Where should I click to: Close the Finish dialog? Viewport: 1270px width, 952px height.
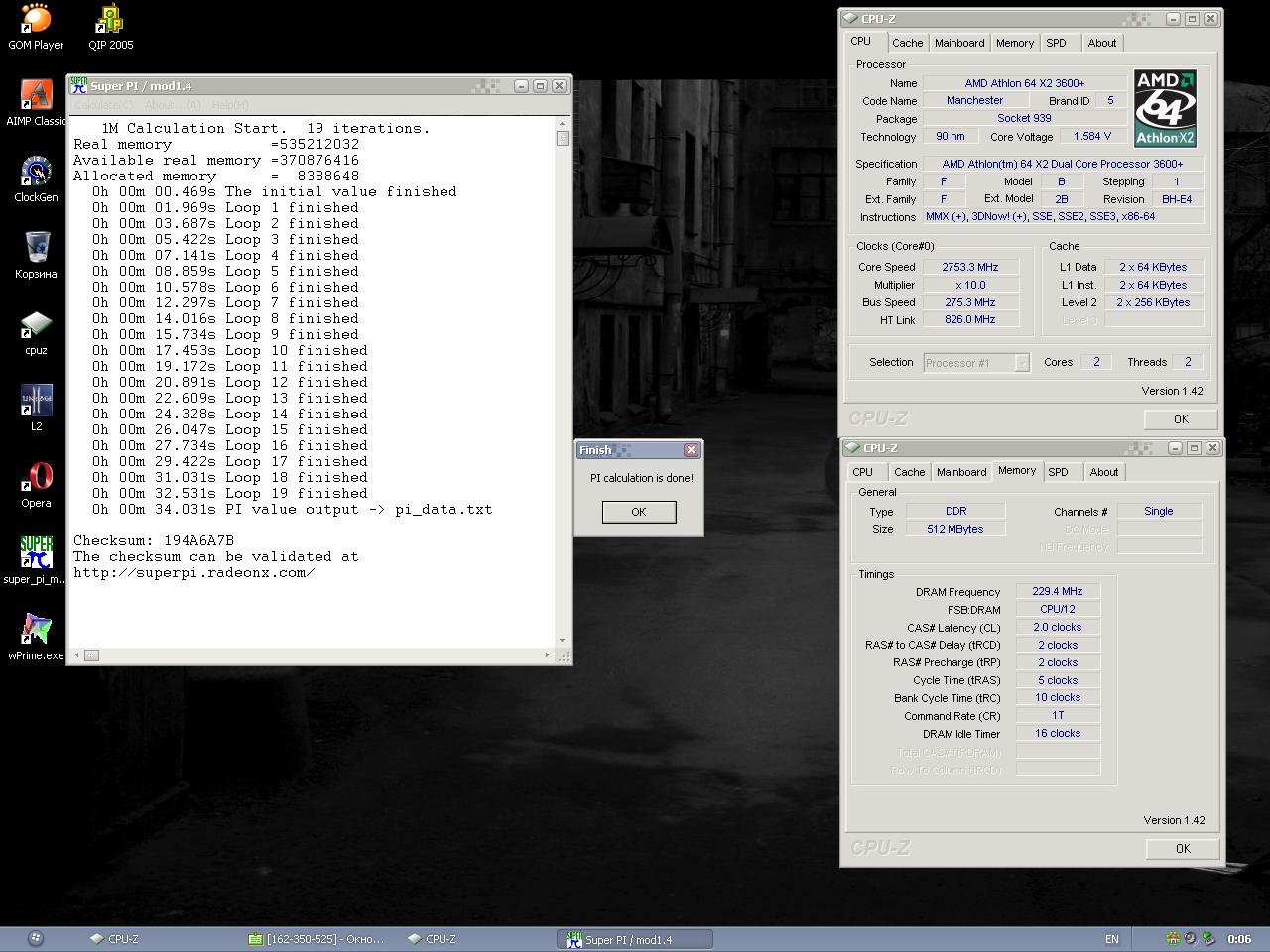tap(692, 450)
